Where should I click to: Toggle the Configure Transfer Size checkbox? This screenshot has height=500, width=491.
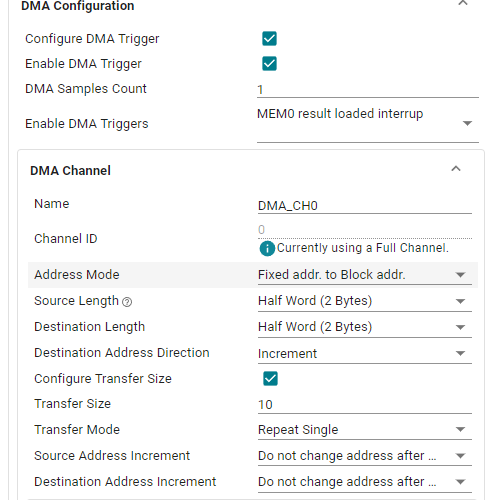click(270, 379)
